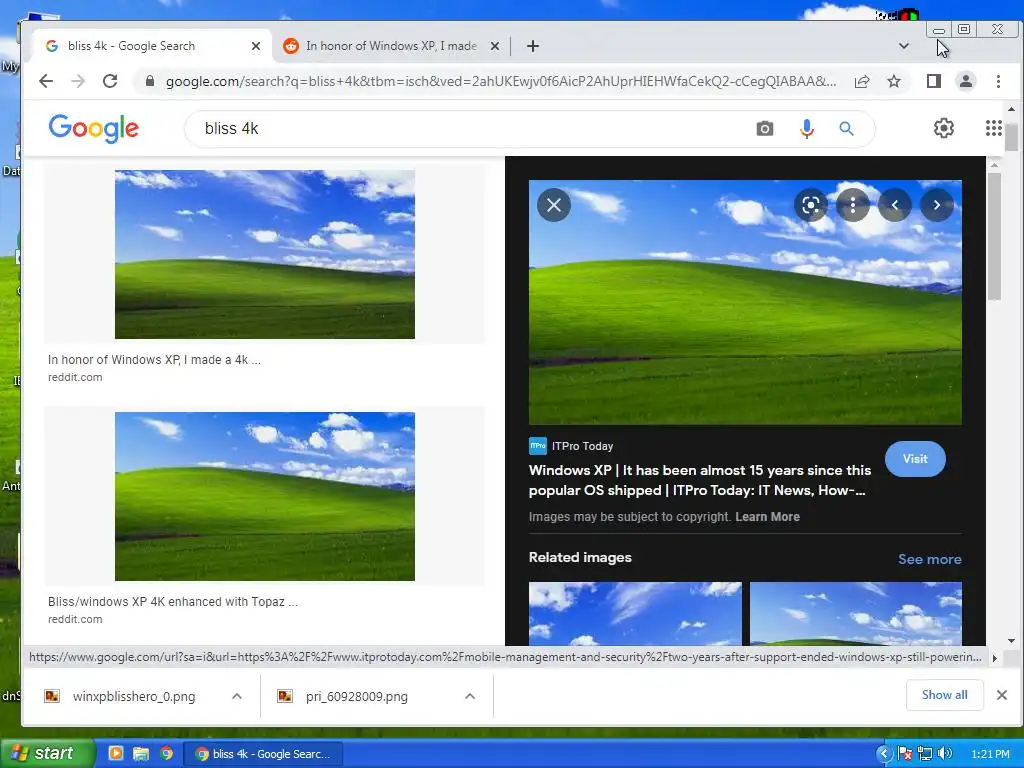Start voice search with the microphone icon
The width and height of the screenshot is (1024, 768).
807,129
